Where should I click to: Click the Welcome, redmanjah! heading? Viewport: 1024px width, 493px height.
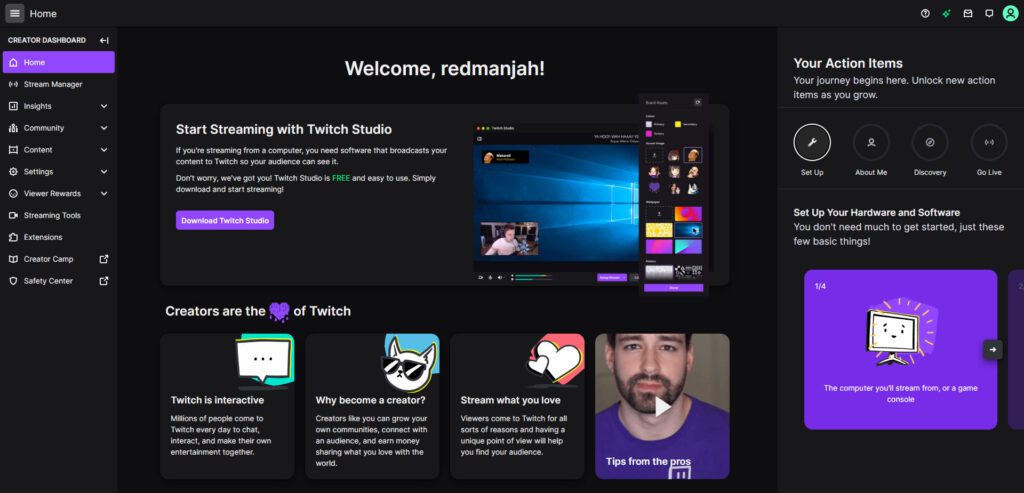445,69
